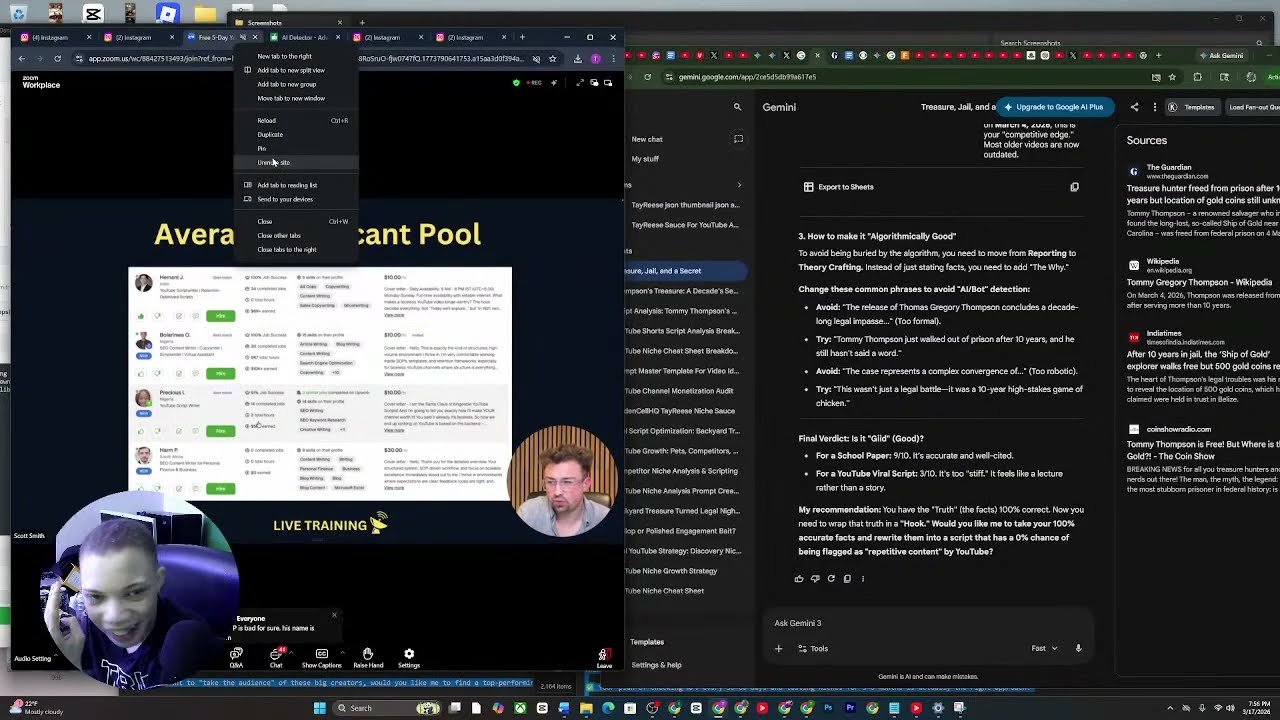This screenshot has width=1280, height=720.
Task: Bookmark the Zoom page with the star
Action: tap(552, 59)
